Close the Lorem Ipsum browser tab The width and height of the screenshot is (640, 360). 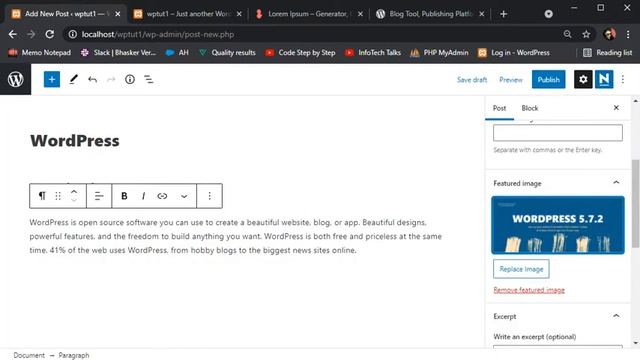(x=360, y=14)
